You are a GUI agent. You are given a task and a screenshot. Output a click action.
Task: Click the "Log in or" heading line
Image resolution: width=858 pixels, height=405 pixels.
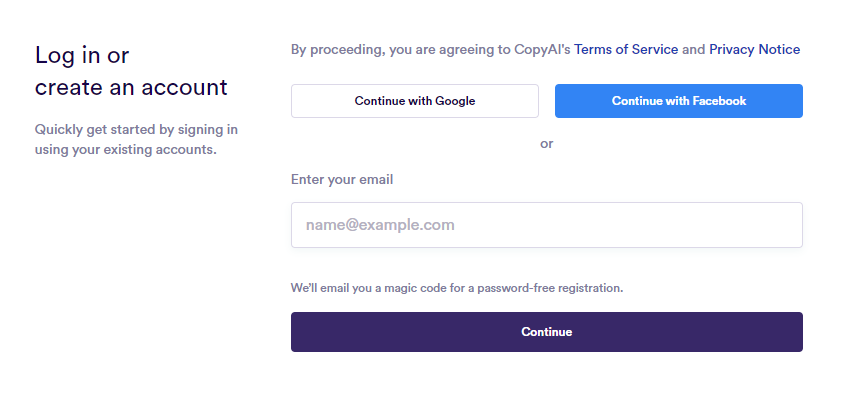[x=82, y=56]
